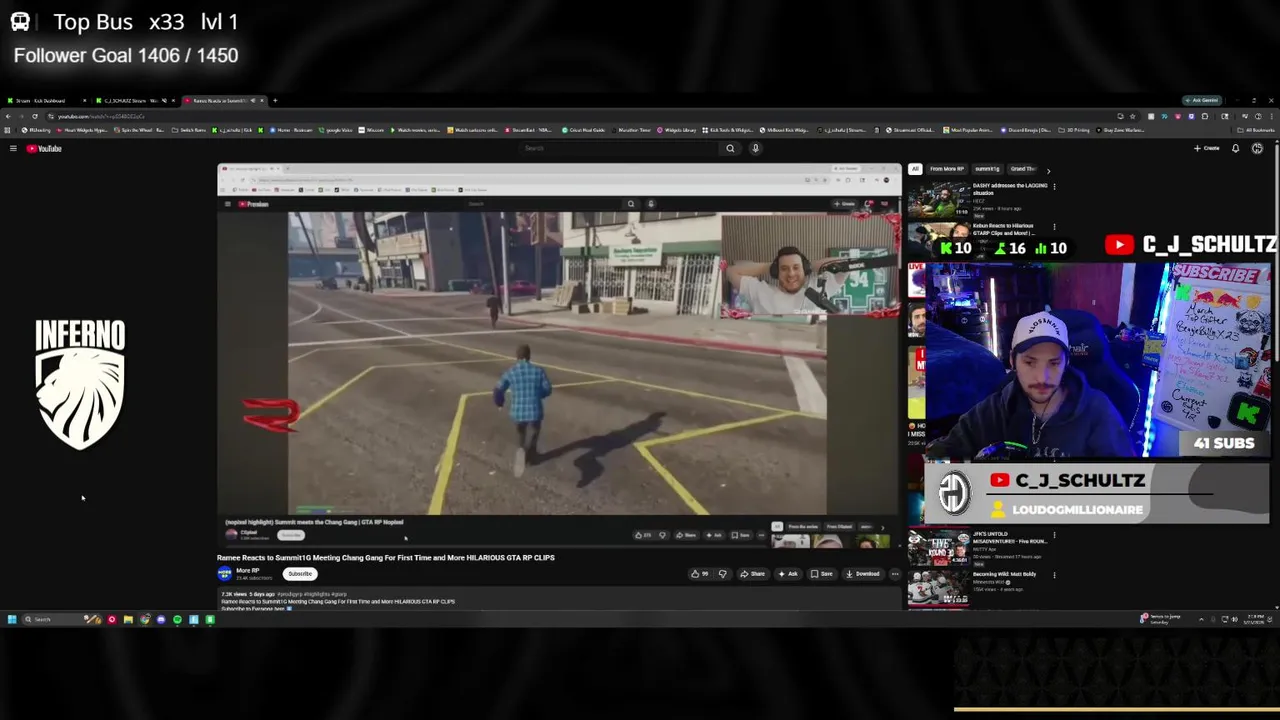Save the video to a playlist

[x=821, y=574]
